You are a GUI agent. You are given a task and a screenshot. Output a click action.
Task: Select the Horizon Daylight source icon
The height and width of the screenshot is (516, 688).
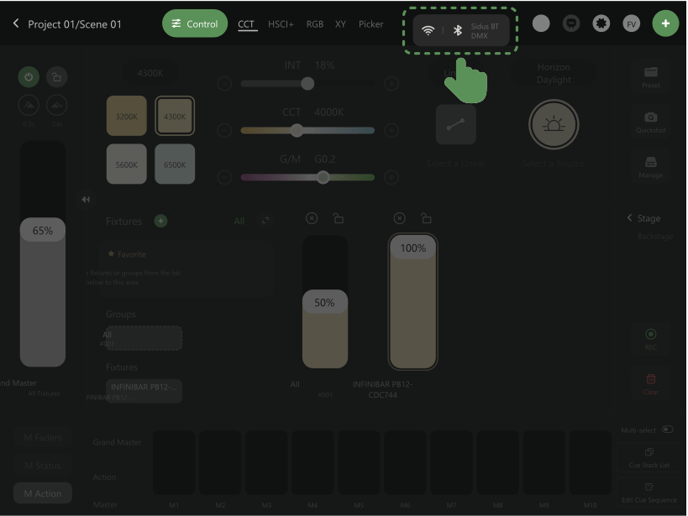(554, 125)
